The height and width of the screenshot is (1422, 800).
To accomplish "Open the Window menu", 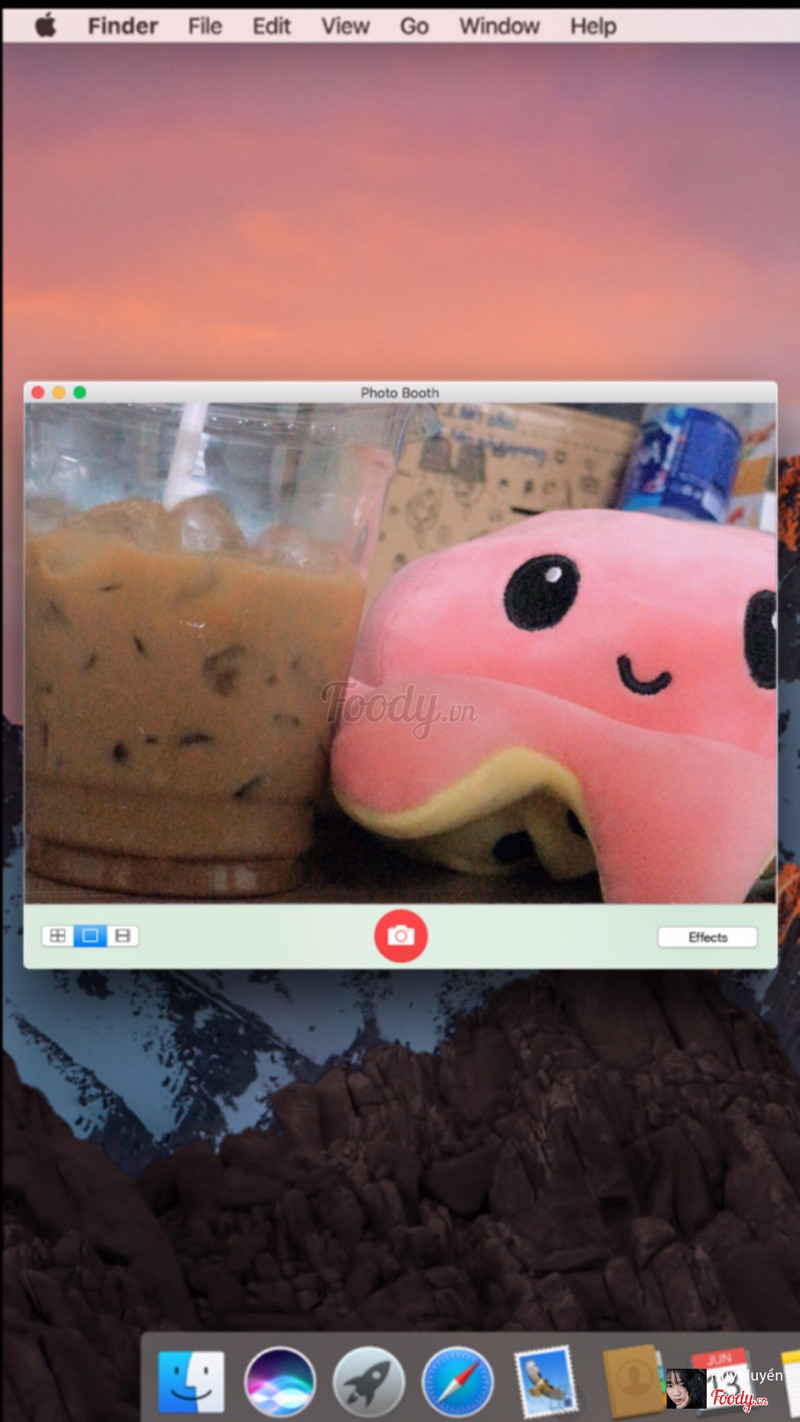I will (x=499, y=27).
